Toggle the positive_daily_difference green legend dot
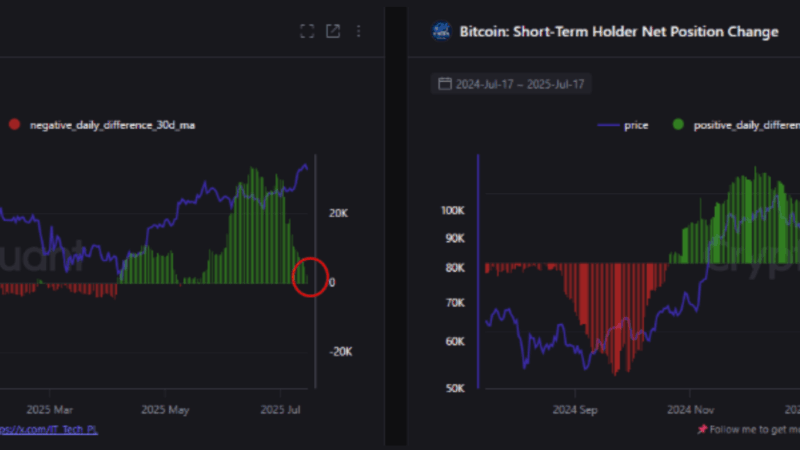The width and height of the screenshot is (800, 450). (678, 124)
